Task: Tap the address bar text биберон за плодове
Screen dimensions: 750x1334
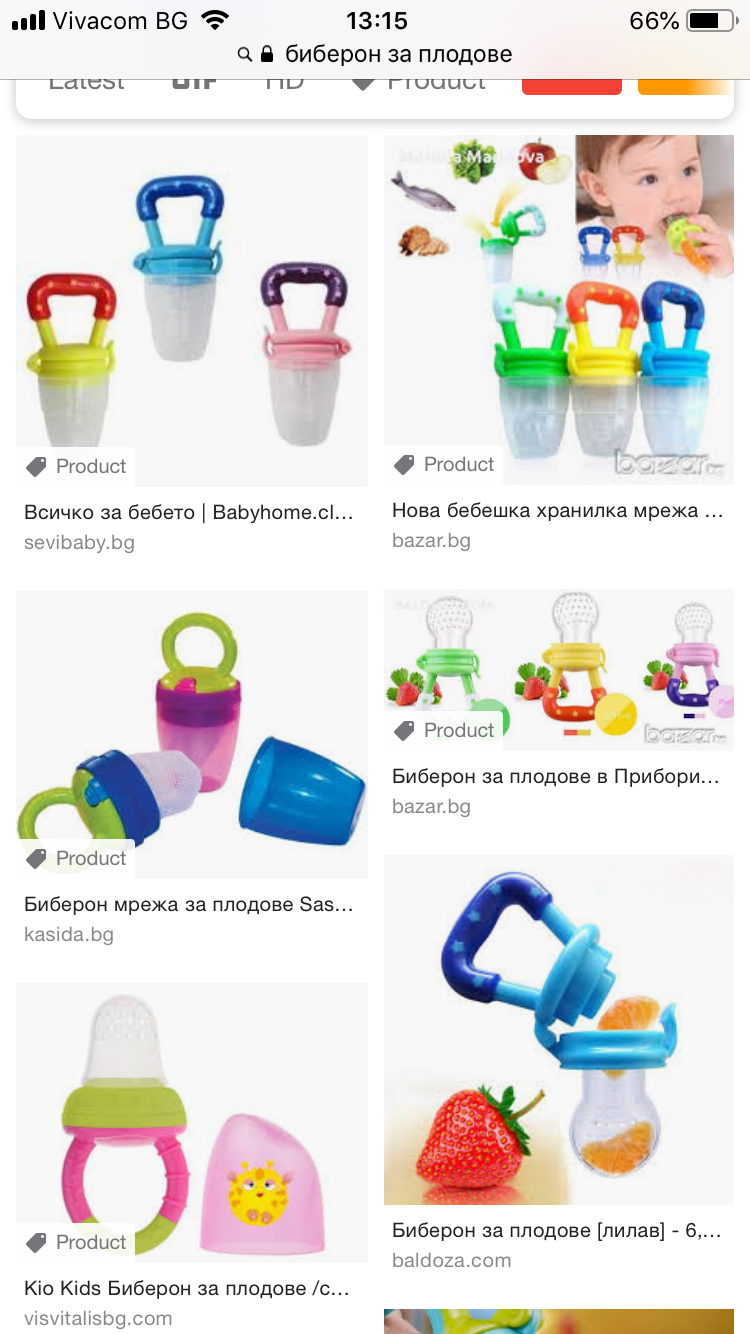Action: [399, 54]
